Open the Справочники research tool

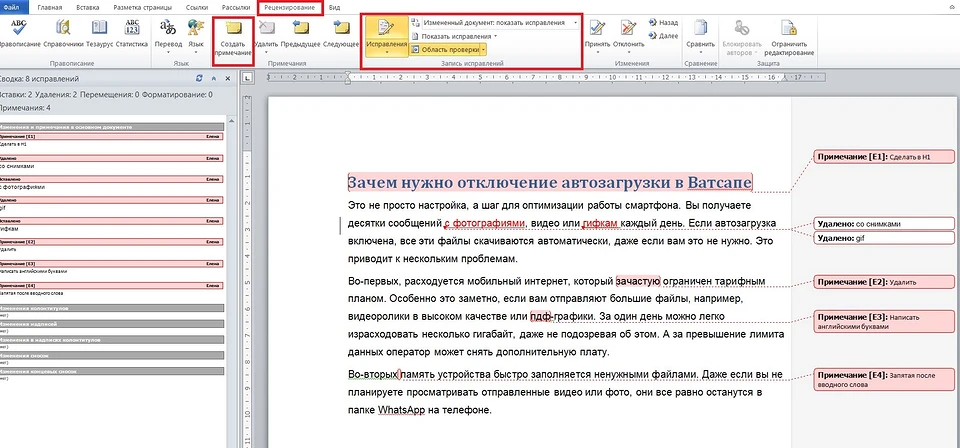click(63, 34)
